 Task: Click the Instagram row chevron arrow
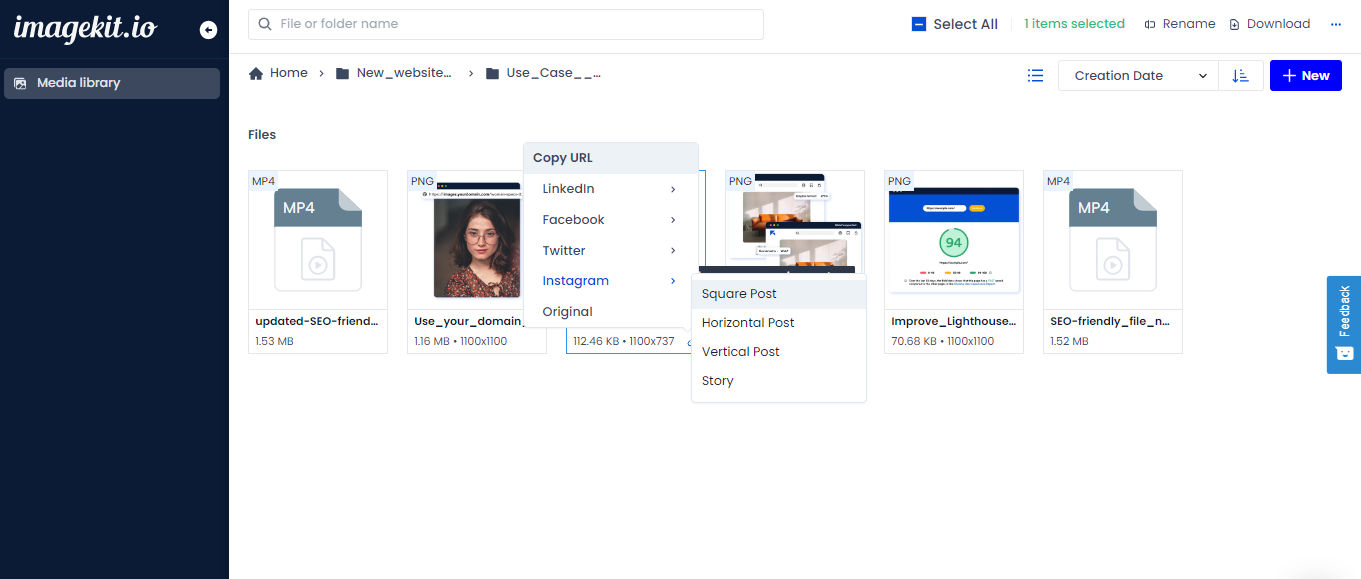(x=673, y=281)
